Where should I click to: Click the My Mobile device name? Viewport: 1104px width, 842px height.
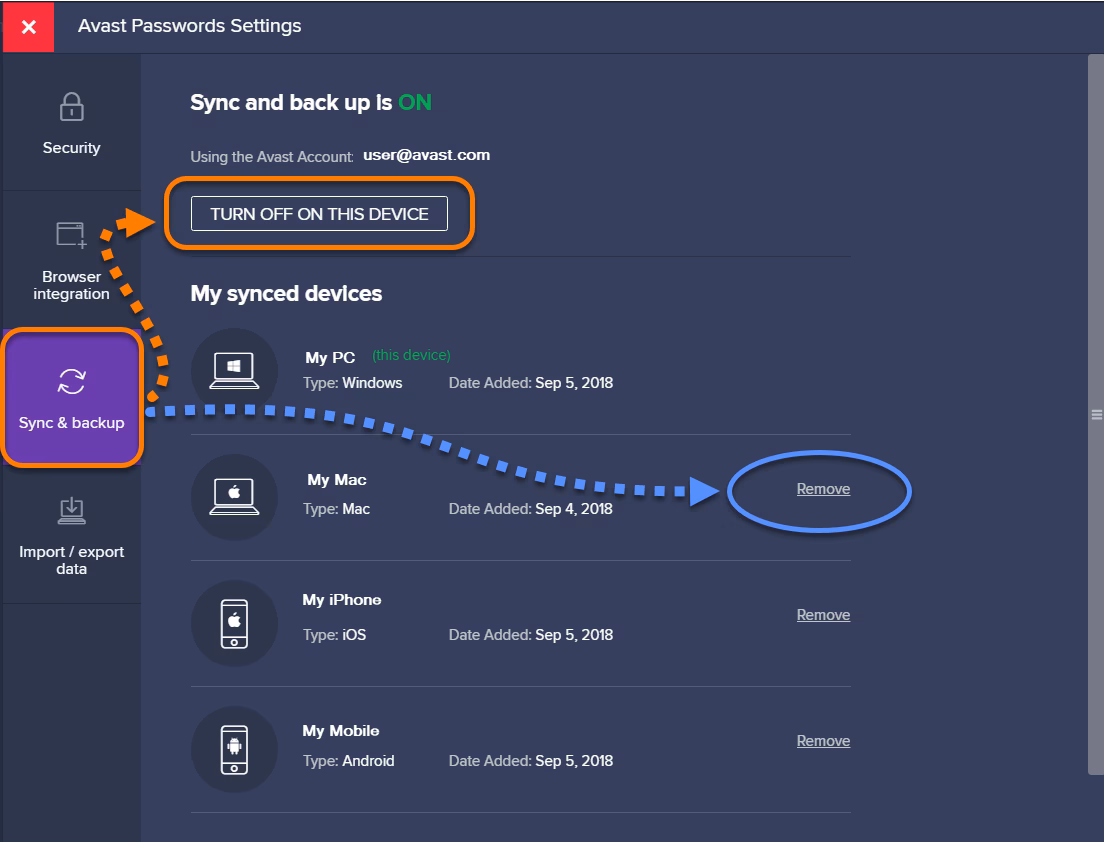(341, 731)
